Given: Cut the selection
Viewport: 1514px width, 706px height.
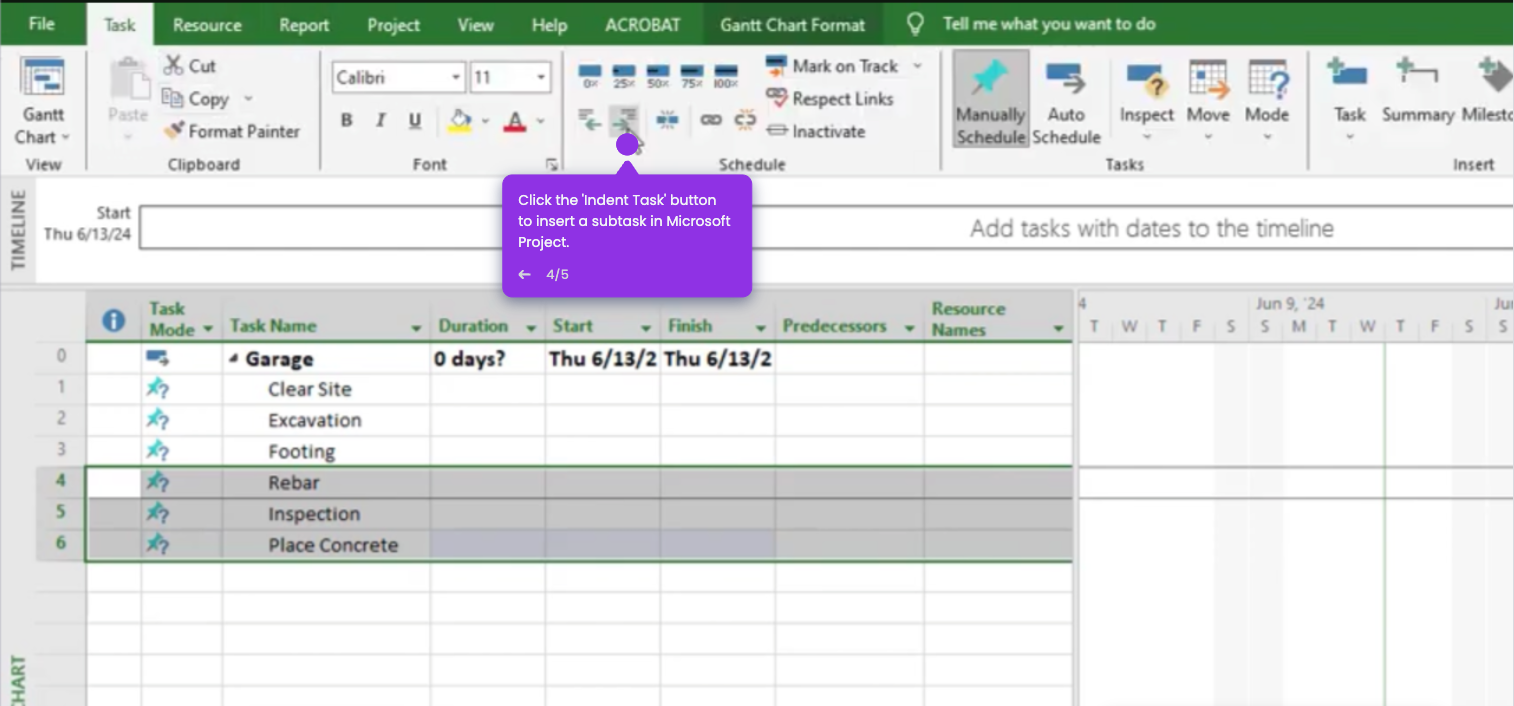Looking at the screenshot, I should (x=191, y=66).
